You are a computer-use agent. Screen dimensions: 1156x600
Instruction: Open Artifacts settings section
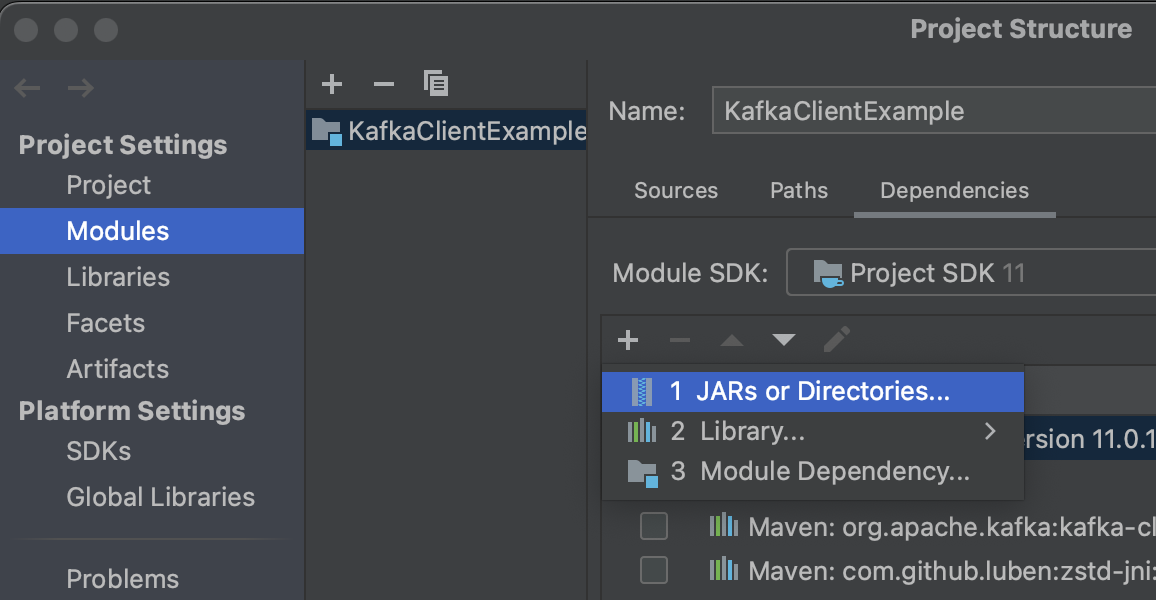pyautogui.click(x=118, y=369)
